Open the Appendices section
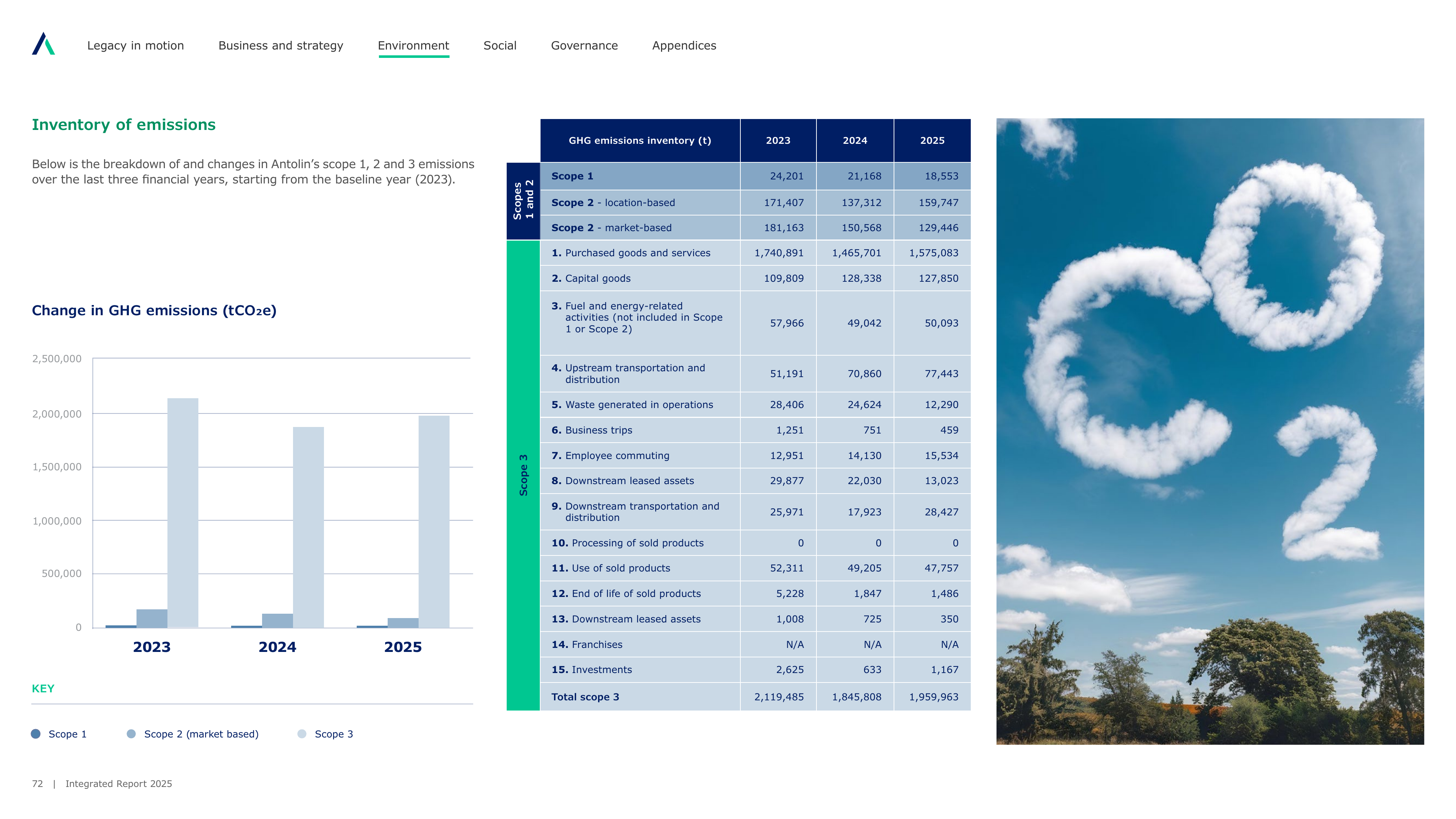The image size is (1456, 819). pyautogui.click(x=684, y=46)
